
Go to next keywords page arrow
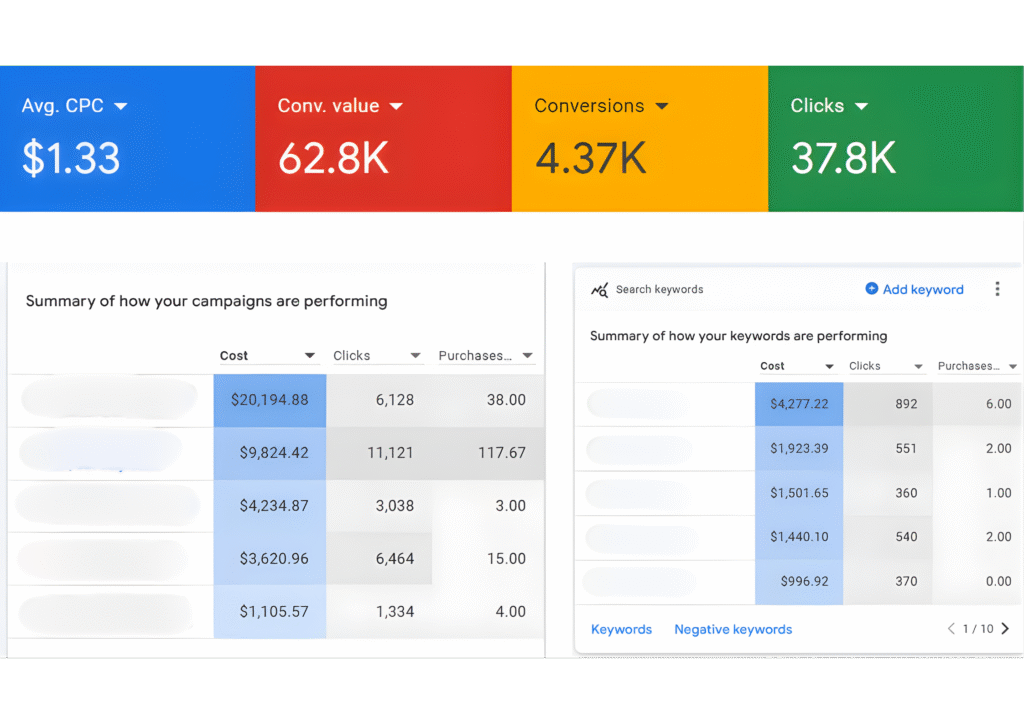pos(1005,629)
